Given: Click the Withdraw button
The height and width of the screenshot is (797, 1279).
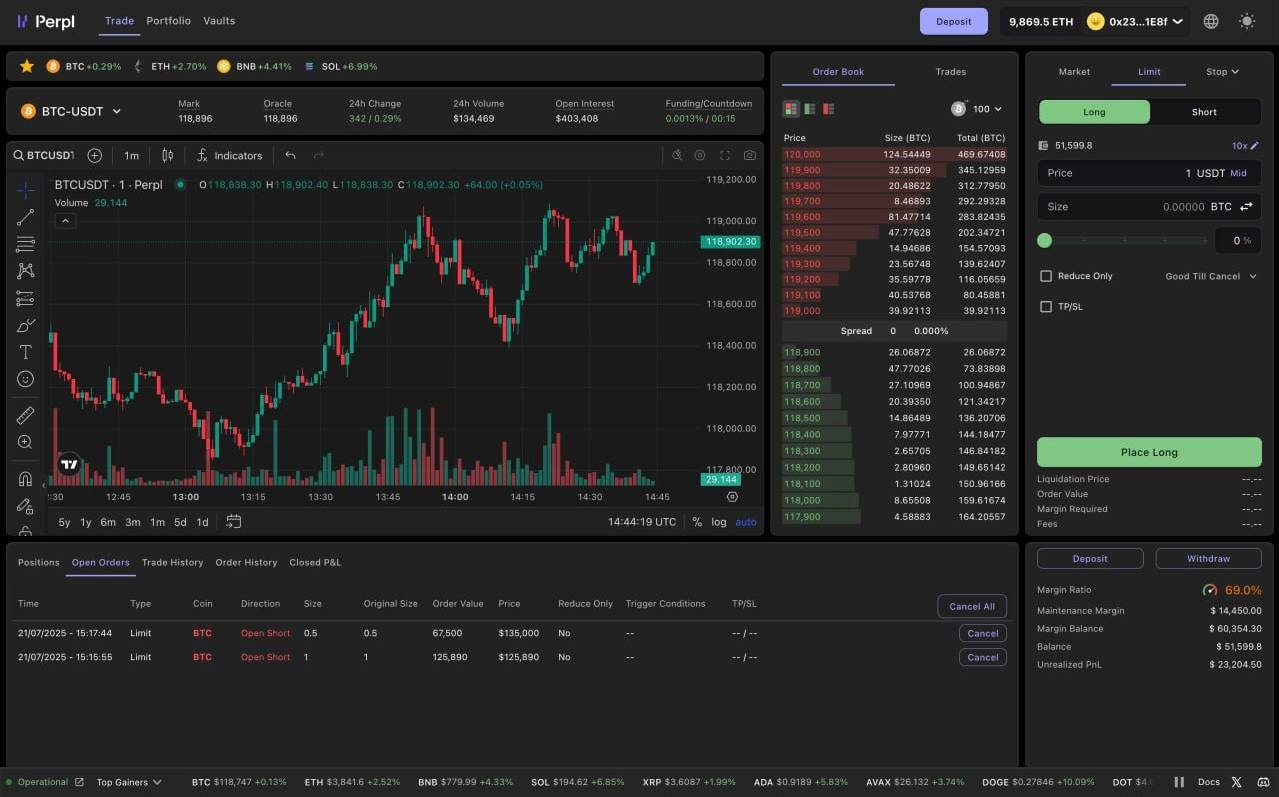Looking at the screenshot, I should [1208, 558].
